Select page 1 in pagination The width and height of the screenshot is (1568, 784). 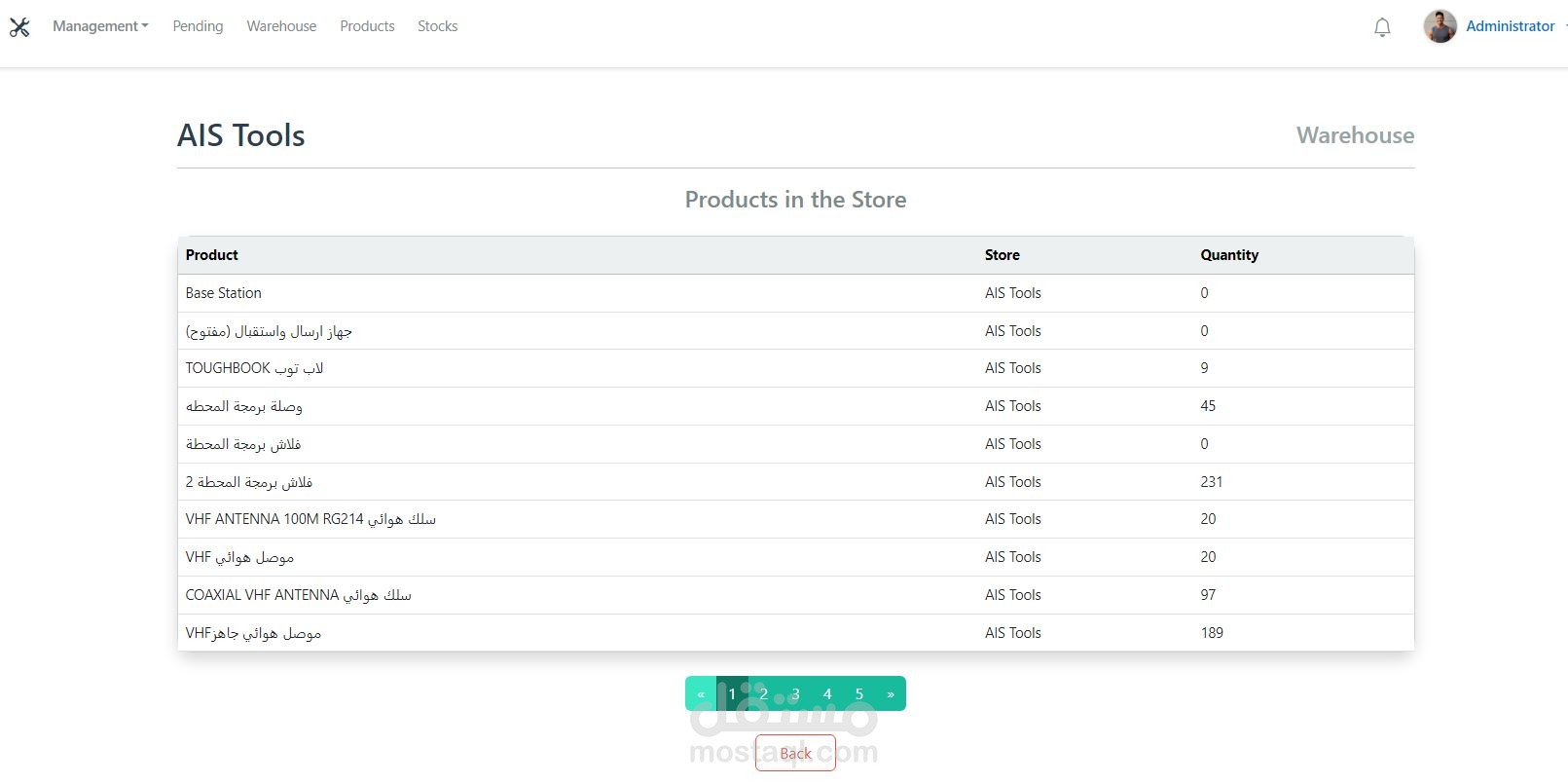click(732, 693)
